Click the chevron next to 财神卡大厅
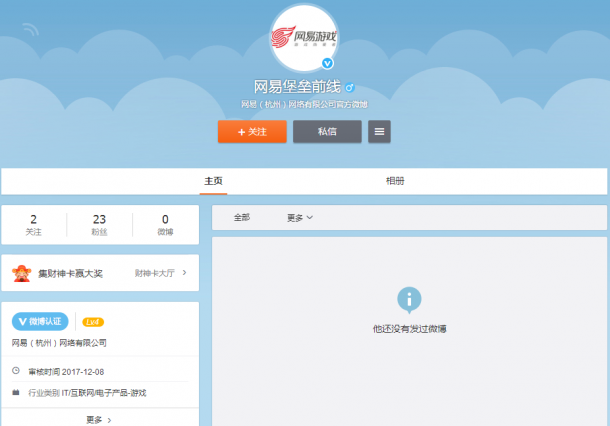610x426 pixels. (x=184, y=273)
